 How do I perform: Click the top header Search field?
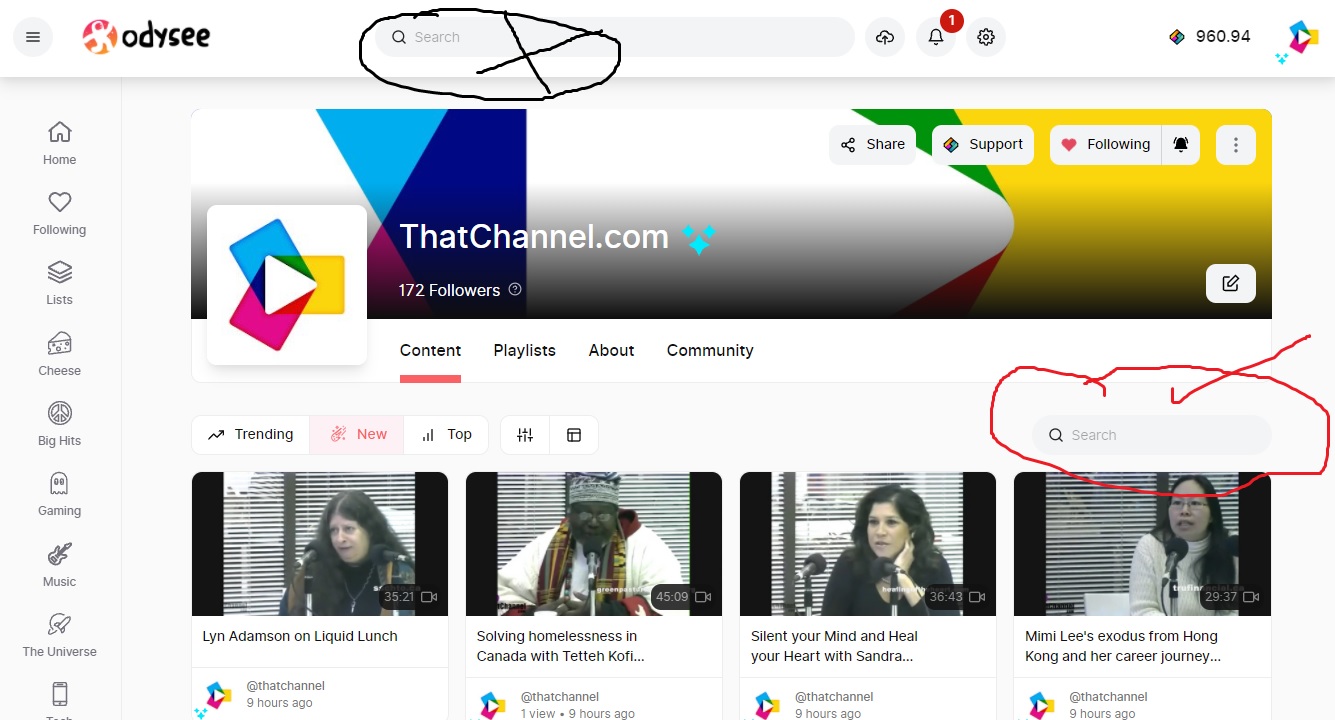(615, 37)
